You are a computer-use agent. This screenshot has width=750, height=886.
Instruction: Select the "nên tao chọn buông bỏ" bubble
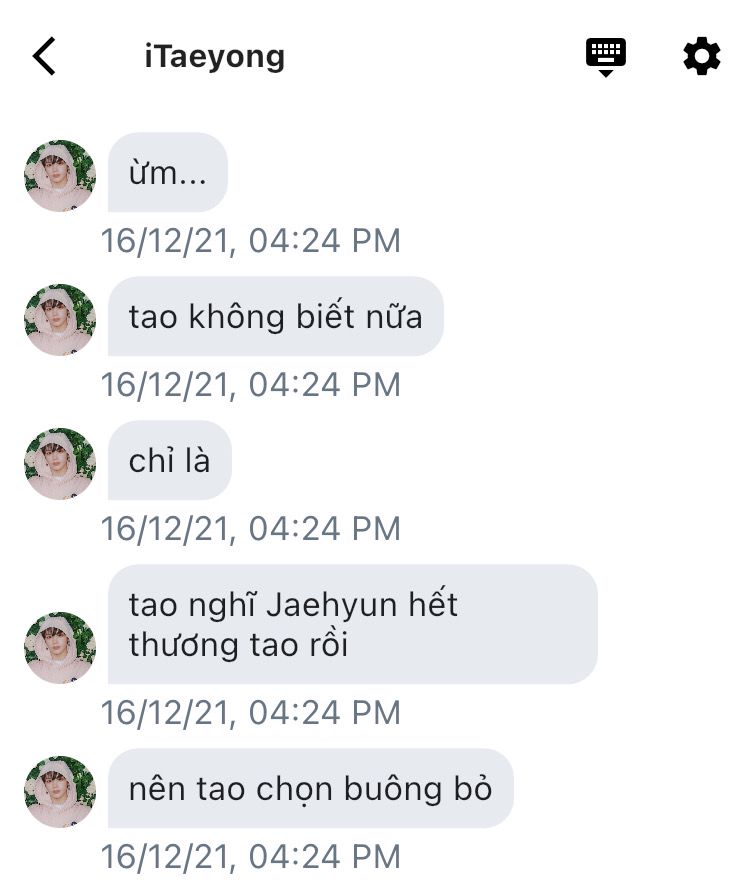tap(311, 789)
